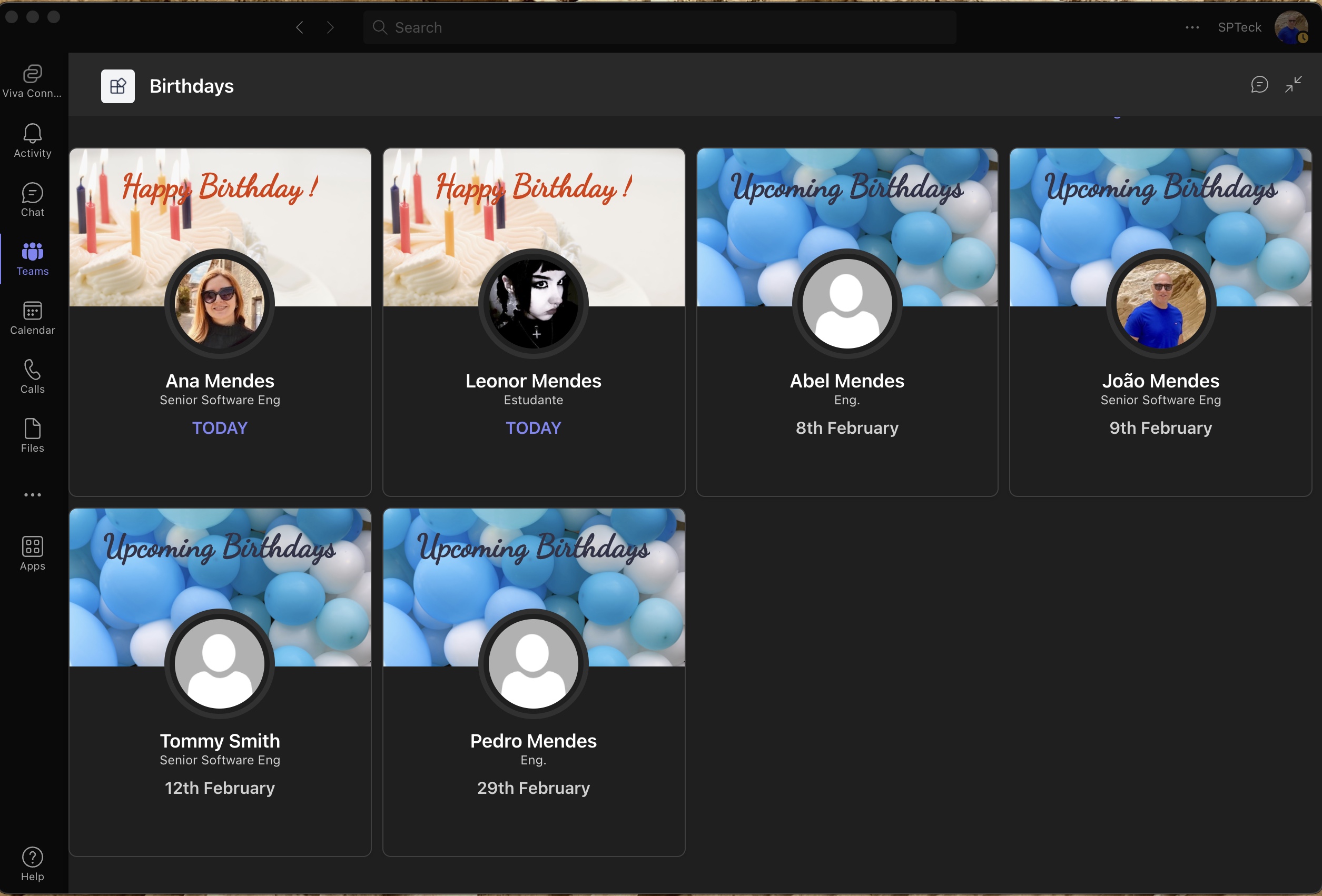
Task: Select the name Ana Mendes
Action: tap(220, 380)
